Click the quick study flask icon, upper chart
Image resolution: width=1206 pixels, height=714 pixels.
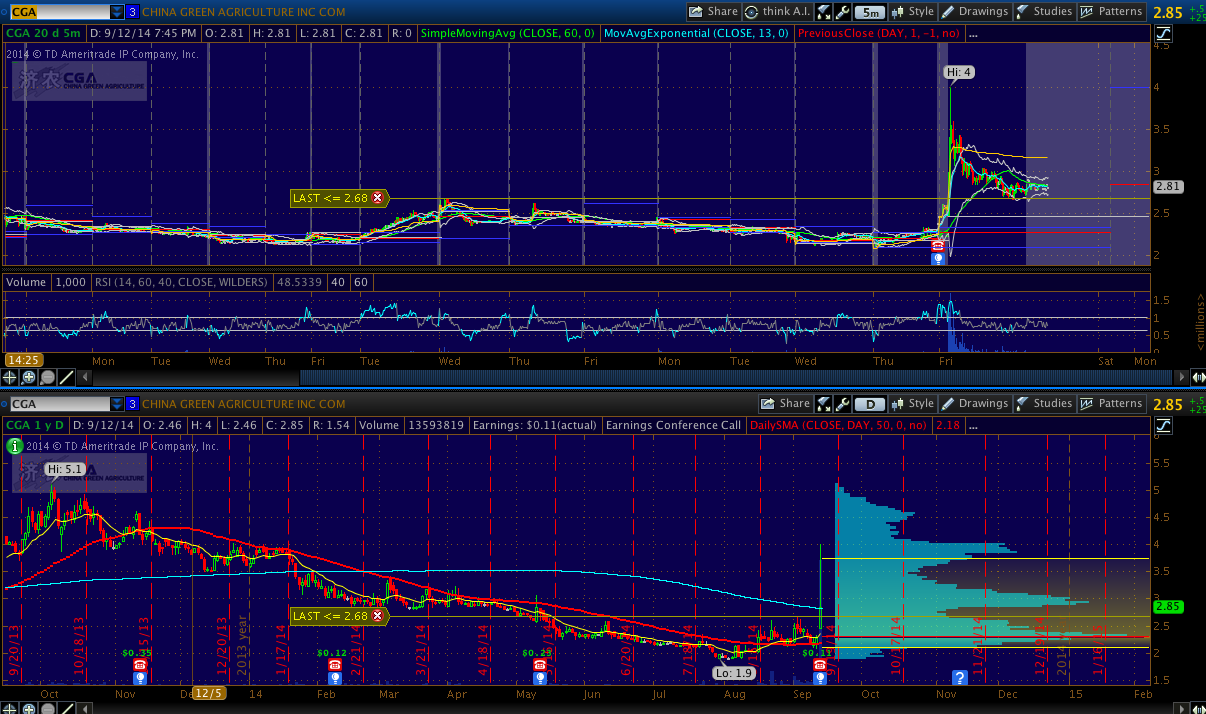pos(823,12)
